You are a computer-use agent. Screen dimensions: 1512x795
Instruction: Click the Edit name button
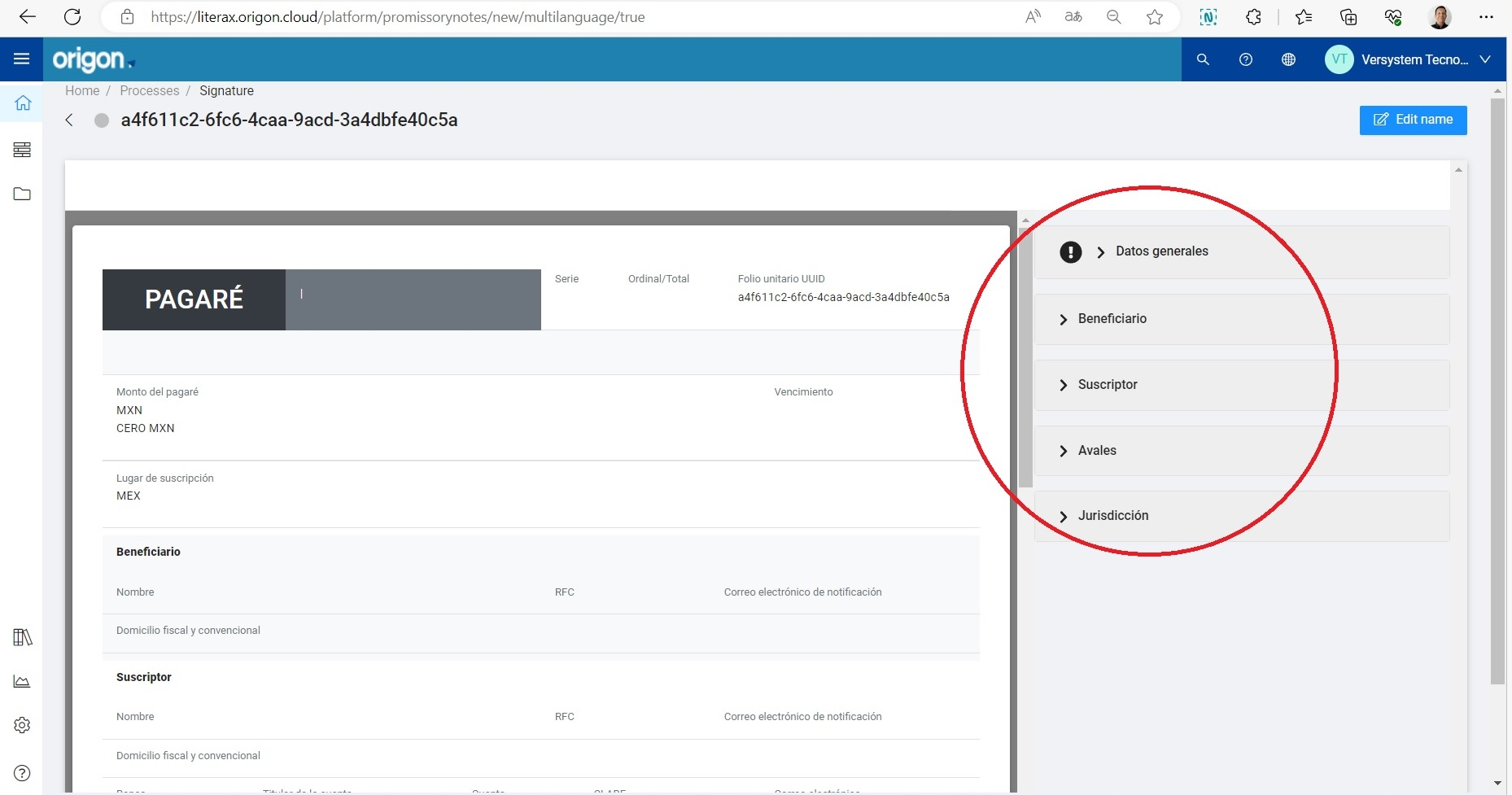click(1413, 120)
